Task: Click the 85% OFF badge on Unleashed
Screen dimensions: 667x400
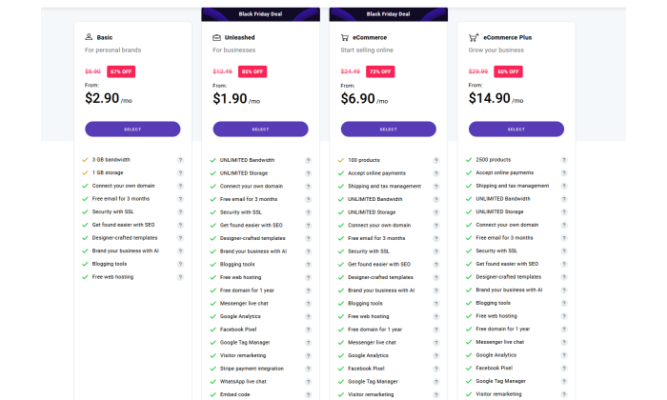Action: [253, 71]
